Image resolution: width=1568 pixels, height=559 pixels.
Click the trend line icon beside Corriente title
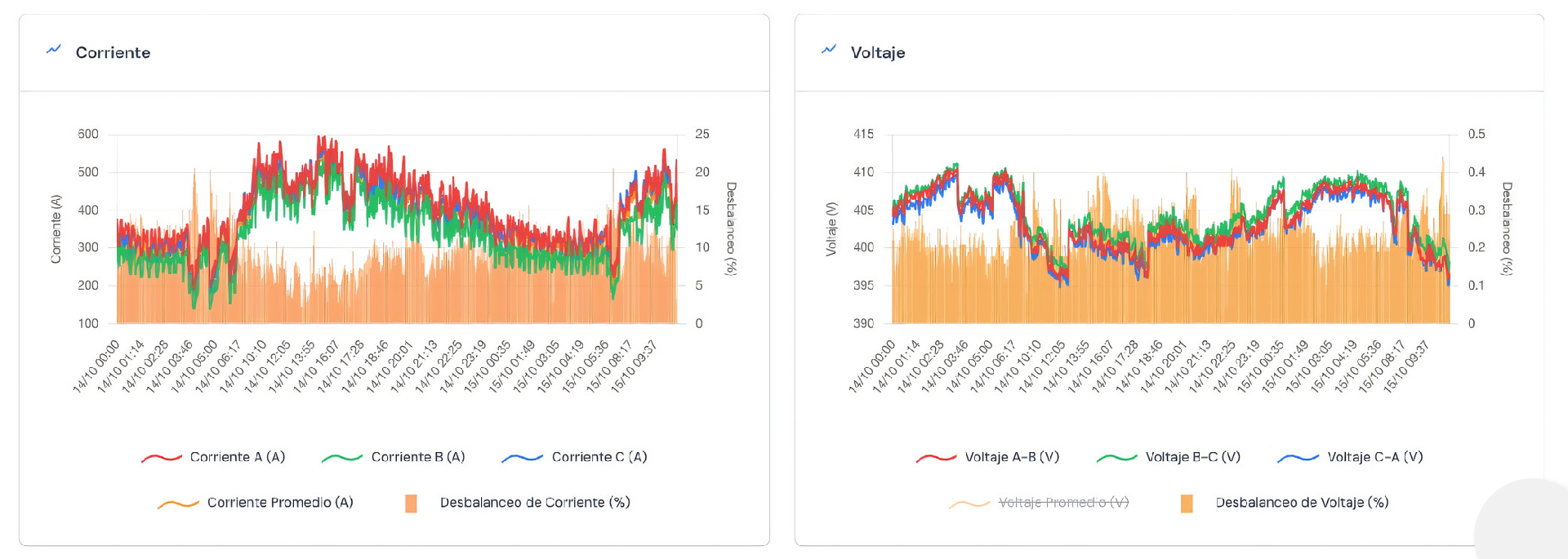click(x=54, y=50)
